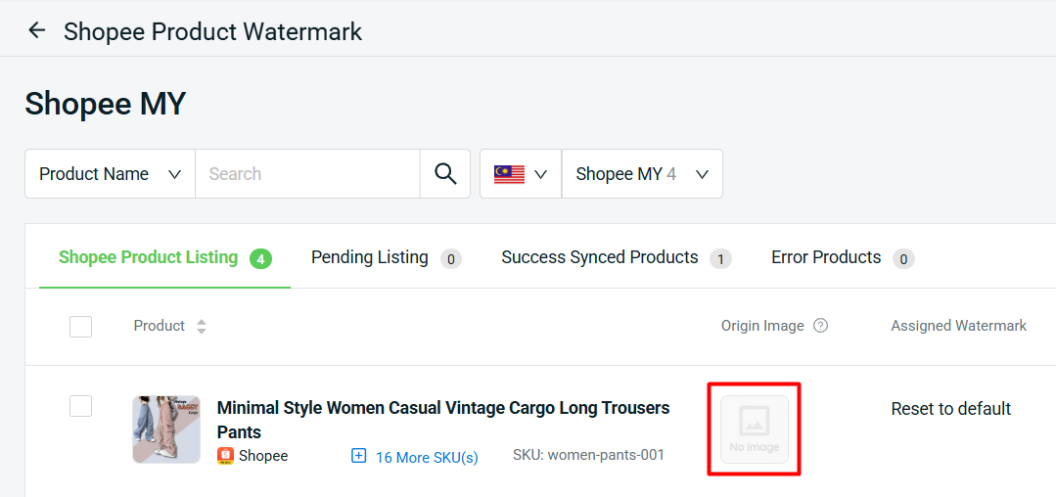Click the Assigned Watermark column header
Viewport: 1056px width, 497px height.
pos(959,326)
